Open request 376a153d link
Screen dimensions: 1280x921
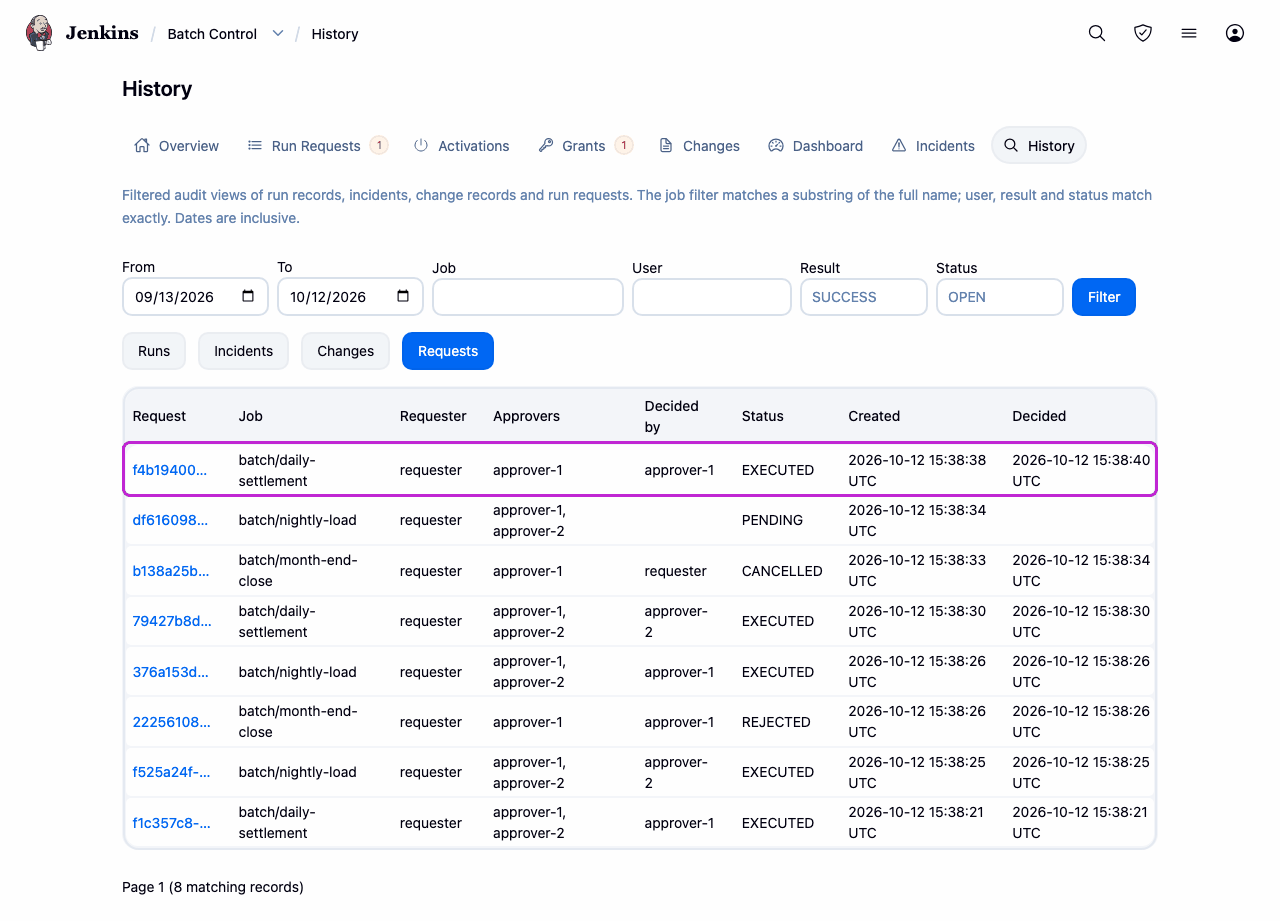click(171, 672)
